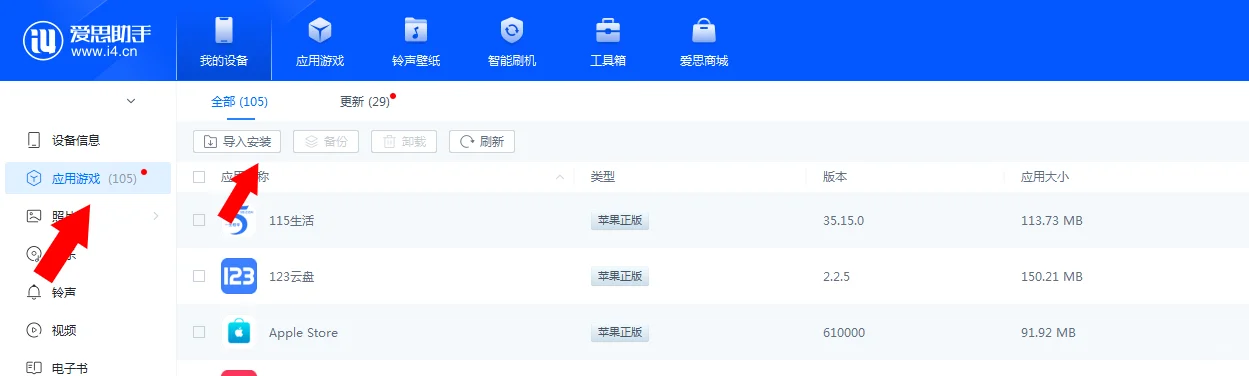The image size is (1249, 376).
Task: Click version 35.15.0
Action: (x=843, y=220)
